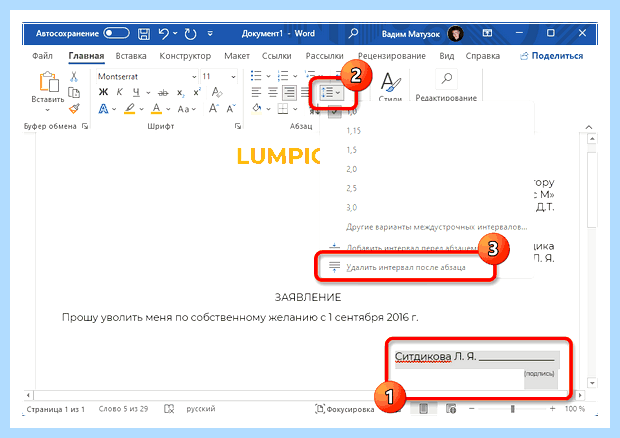
Task: Choose Удалить интервал после абзаца
Action: (x=405, y=267)
